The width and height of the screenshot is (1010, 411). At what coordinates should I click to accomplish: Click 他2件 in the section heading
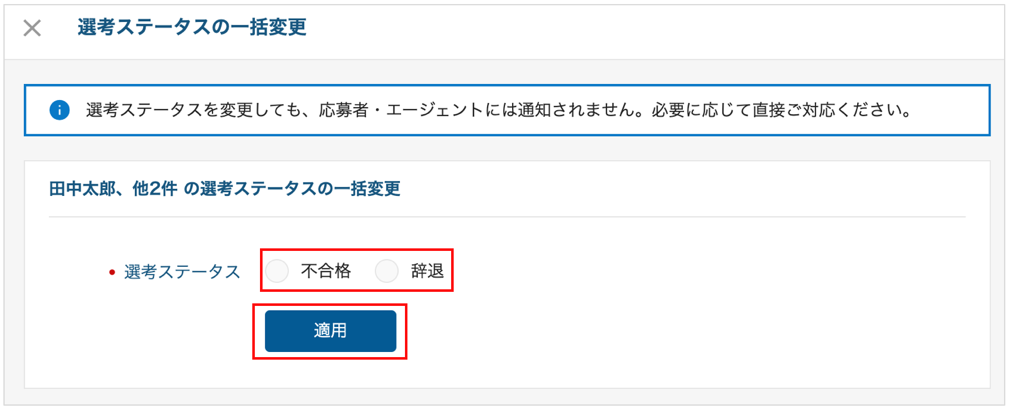tap(154, 189)
